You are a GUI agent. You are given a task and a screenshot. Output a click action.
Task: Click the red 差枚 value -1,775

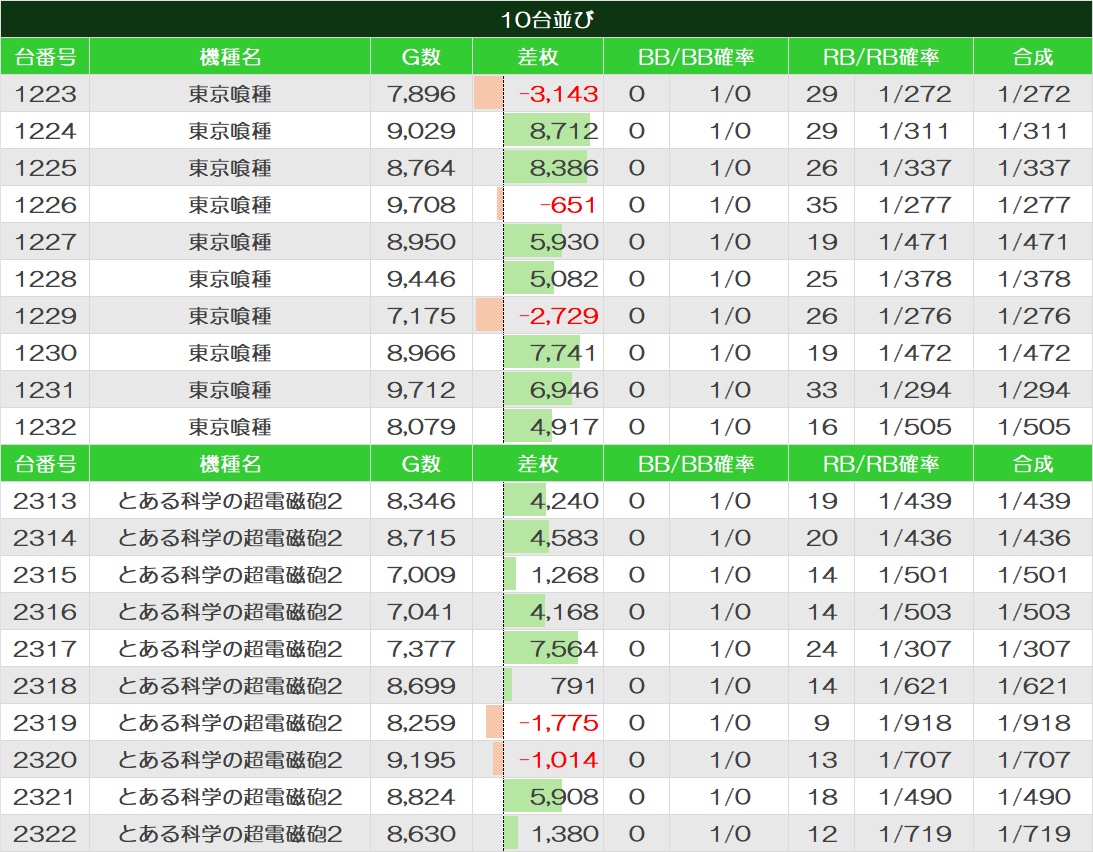[x=558, y=722]
